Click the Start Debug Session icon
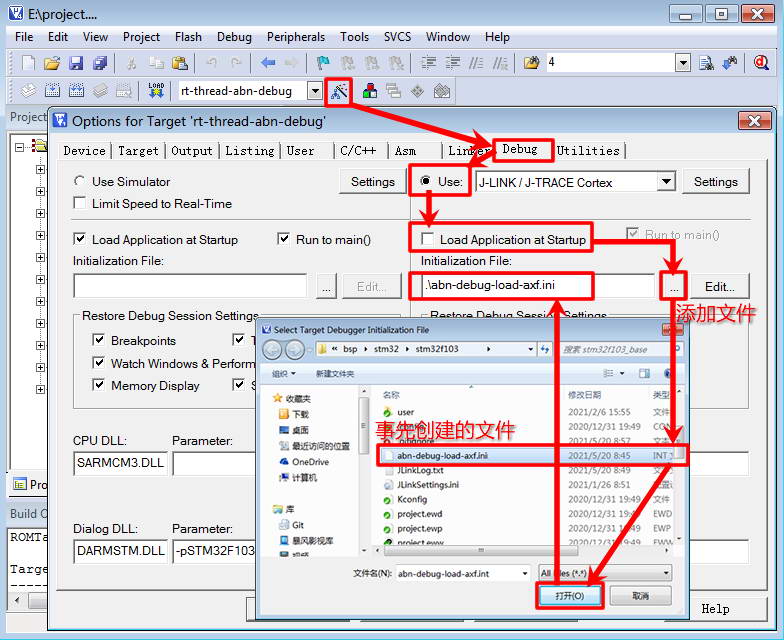The width and height of the screenshot is (784, 640). pyautogui.click(x=760, y=62)
